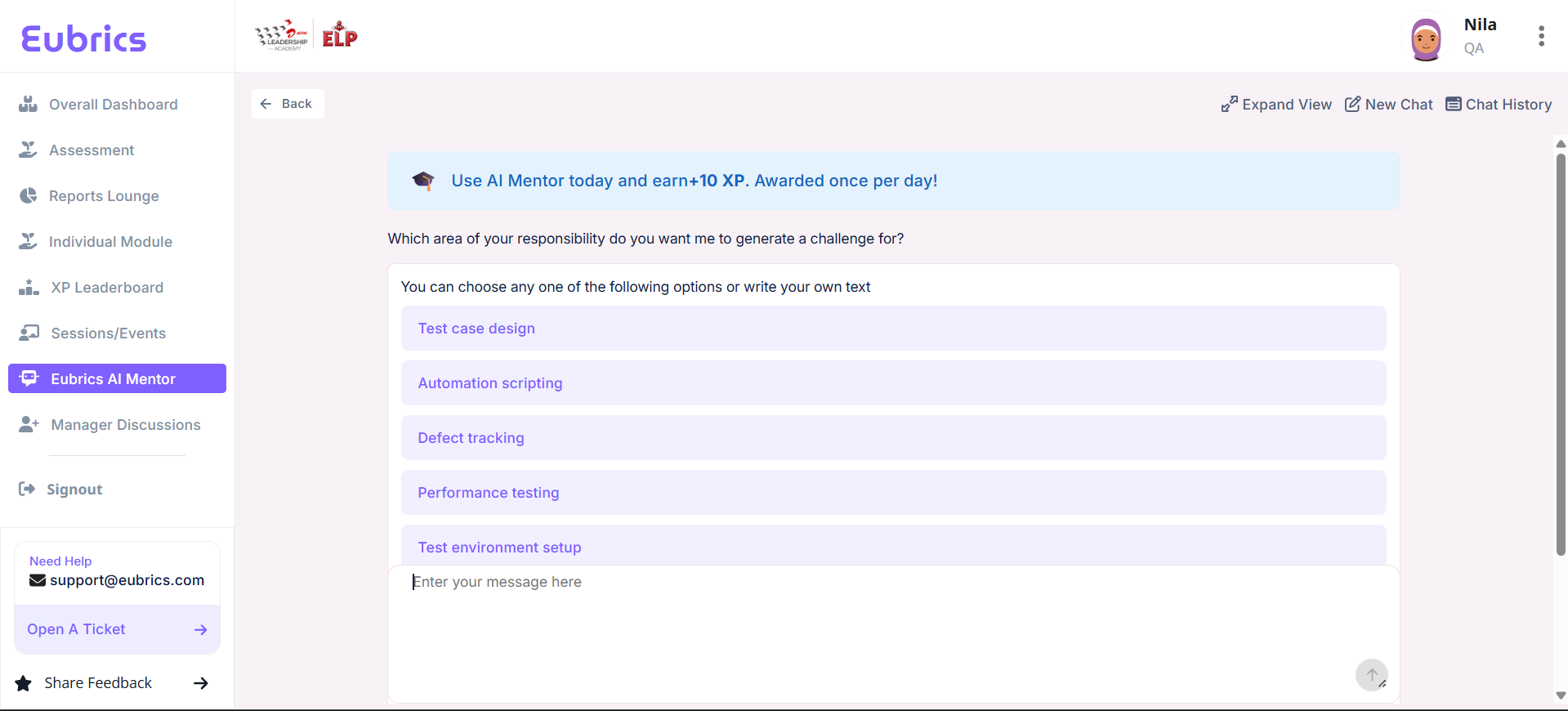Go back using the Back button
The image size is (1568, 711).
click(288, 104)
